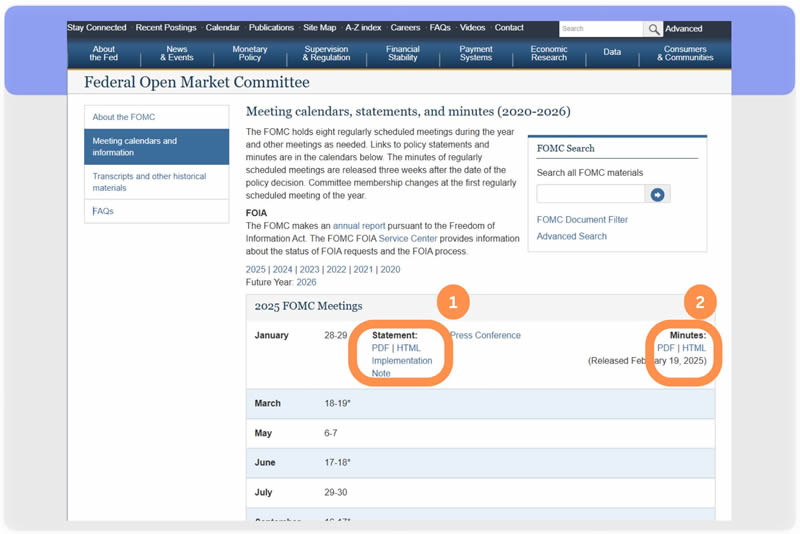Viewport: 800px width, 534px height.
Task: Open About the FOMC sidebar item
Action: [x=124, y=117]
